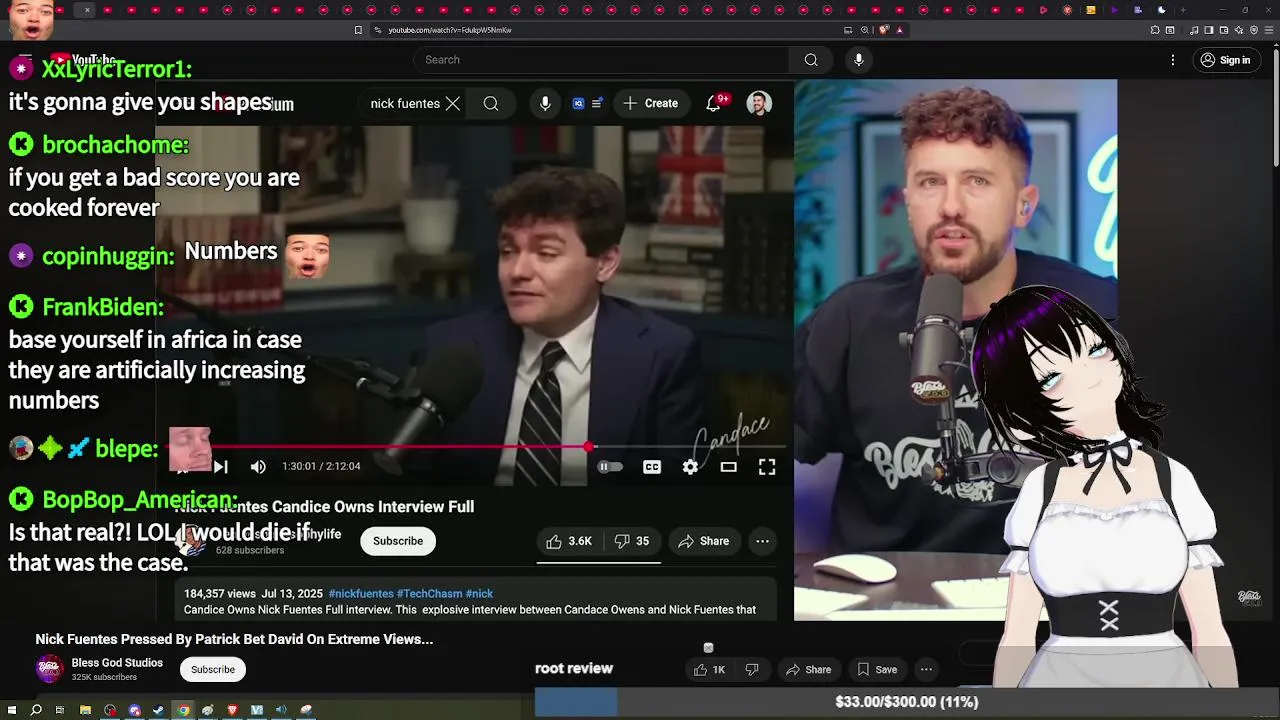Switch to Chrome in the taskbar
1280x720 pixels.
(184, 710)
